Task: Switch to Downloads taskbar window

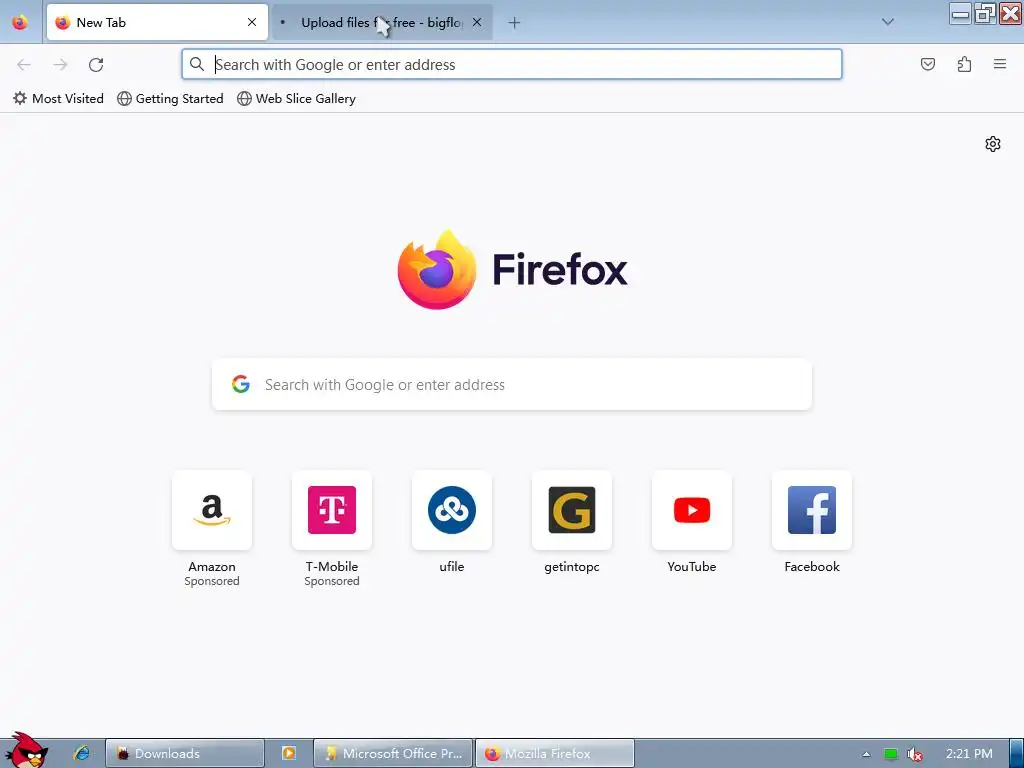Action: click(185, 754)
